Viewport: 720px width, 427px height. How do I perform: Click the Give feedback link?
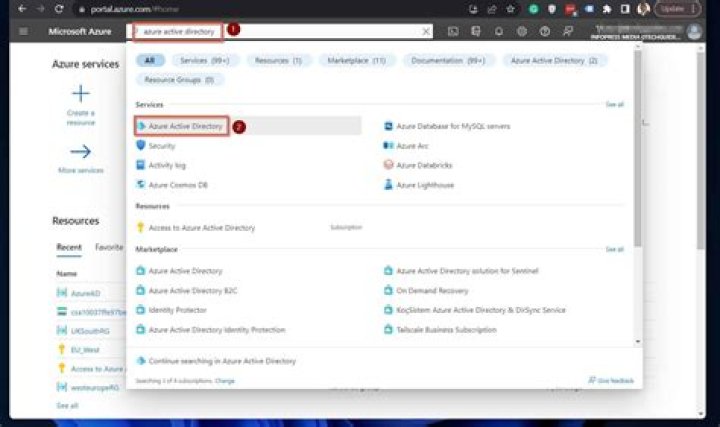(x=610, y=380)
